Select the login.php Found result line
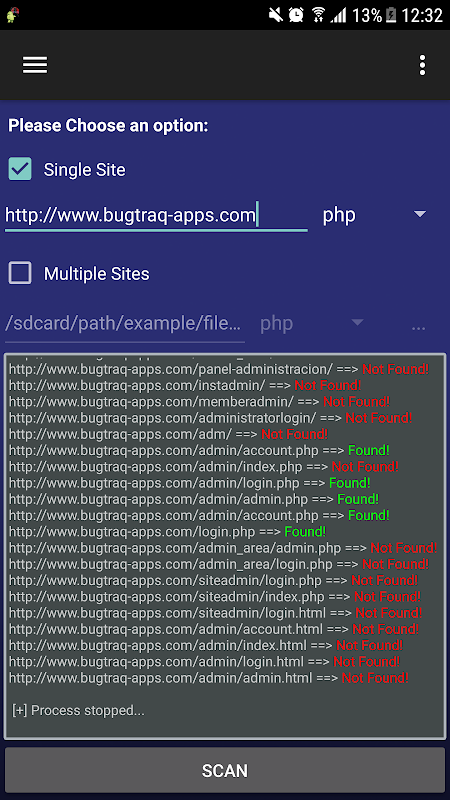This screenshot has width=450, height=800. (x=167, y=532)
